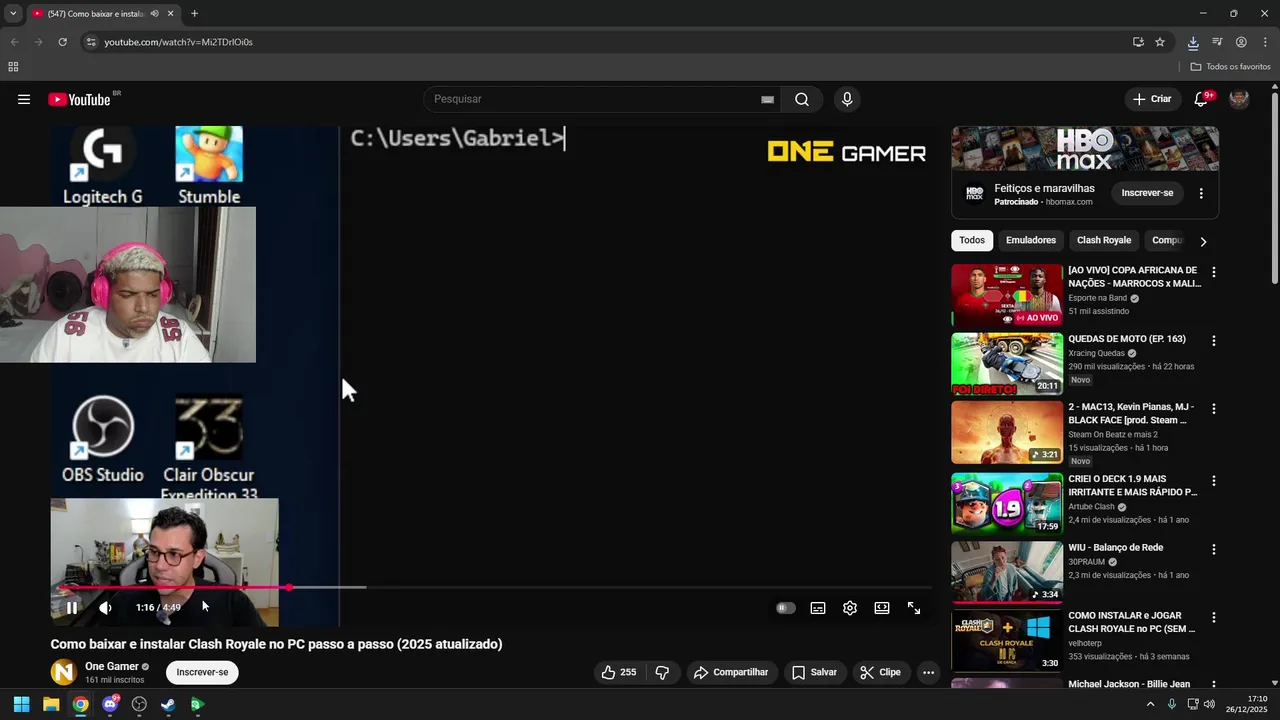Open Steam from taskbar
This screenshot has height=720, width=1280.
pyautogui.click(x=168, y=705)
